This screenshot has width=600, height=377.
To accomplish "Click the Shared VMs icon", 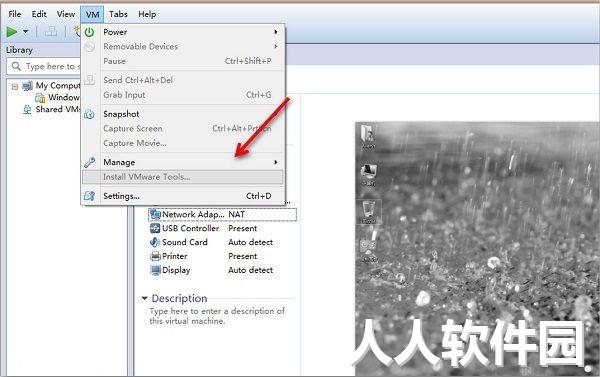I will pos(27,109).
